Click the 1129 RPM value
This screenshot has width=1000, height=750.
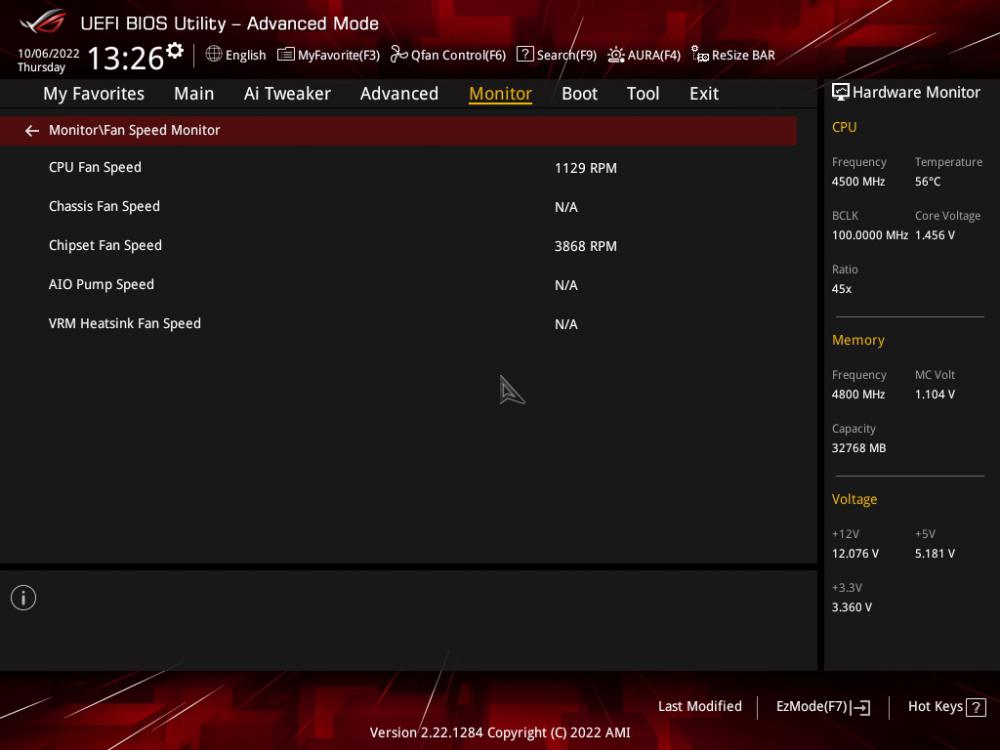point(585,168)
